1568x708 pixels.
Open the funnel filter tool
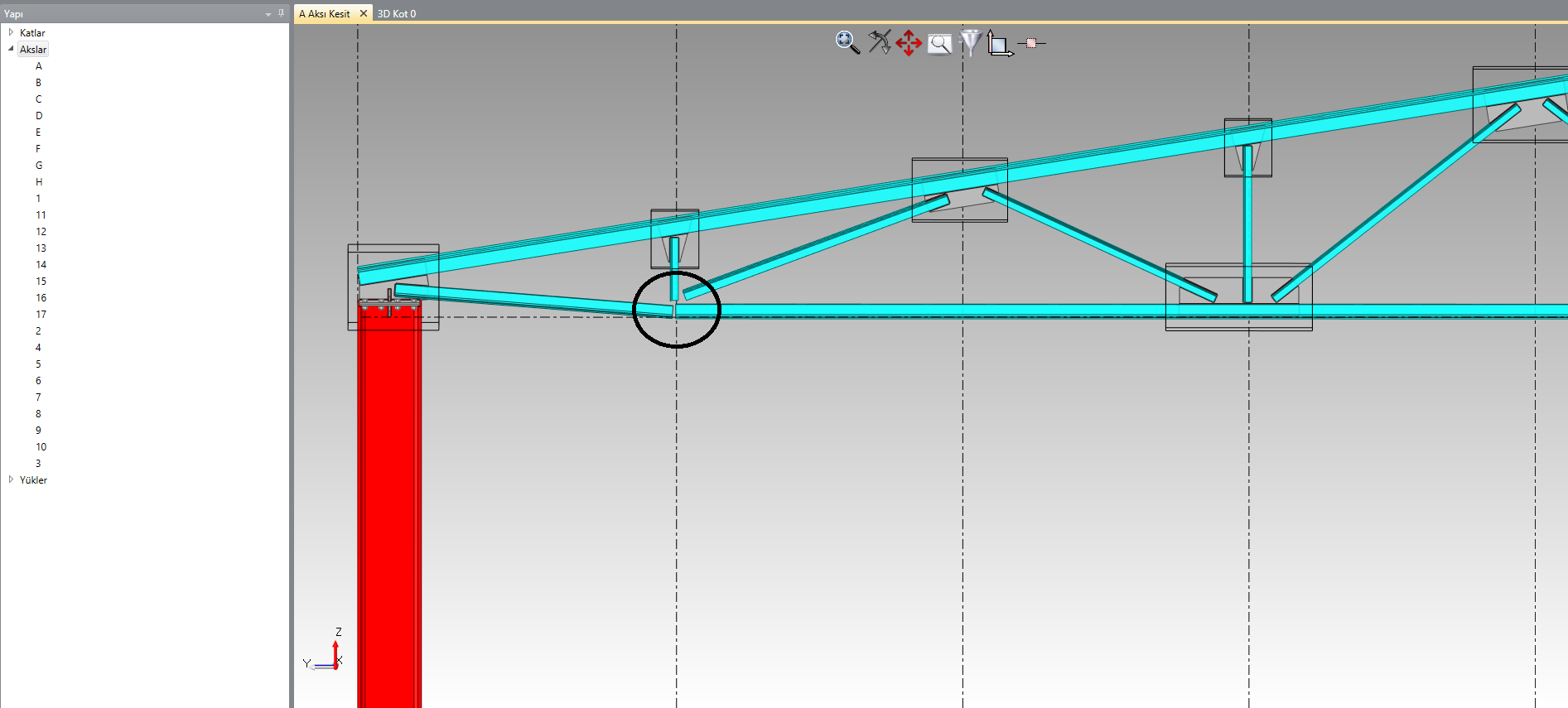970,42
